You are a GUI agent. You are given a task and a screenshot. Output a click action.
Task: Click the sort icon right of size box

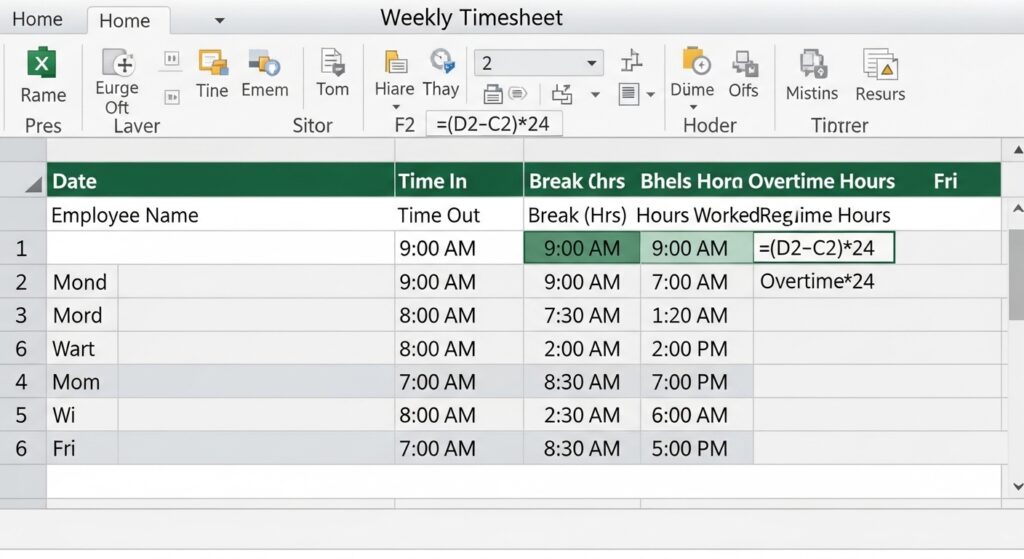pyautogui.click(x=632, y=61)
